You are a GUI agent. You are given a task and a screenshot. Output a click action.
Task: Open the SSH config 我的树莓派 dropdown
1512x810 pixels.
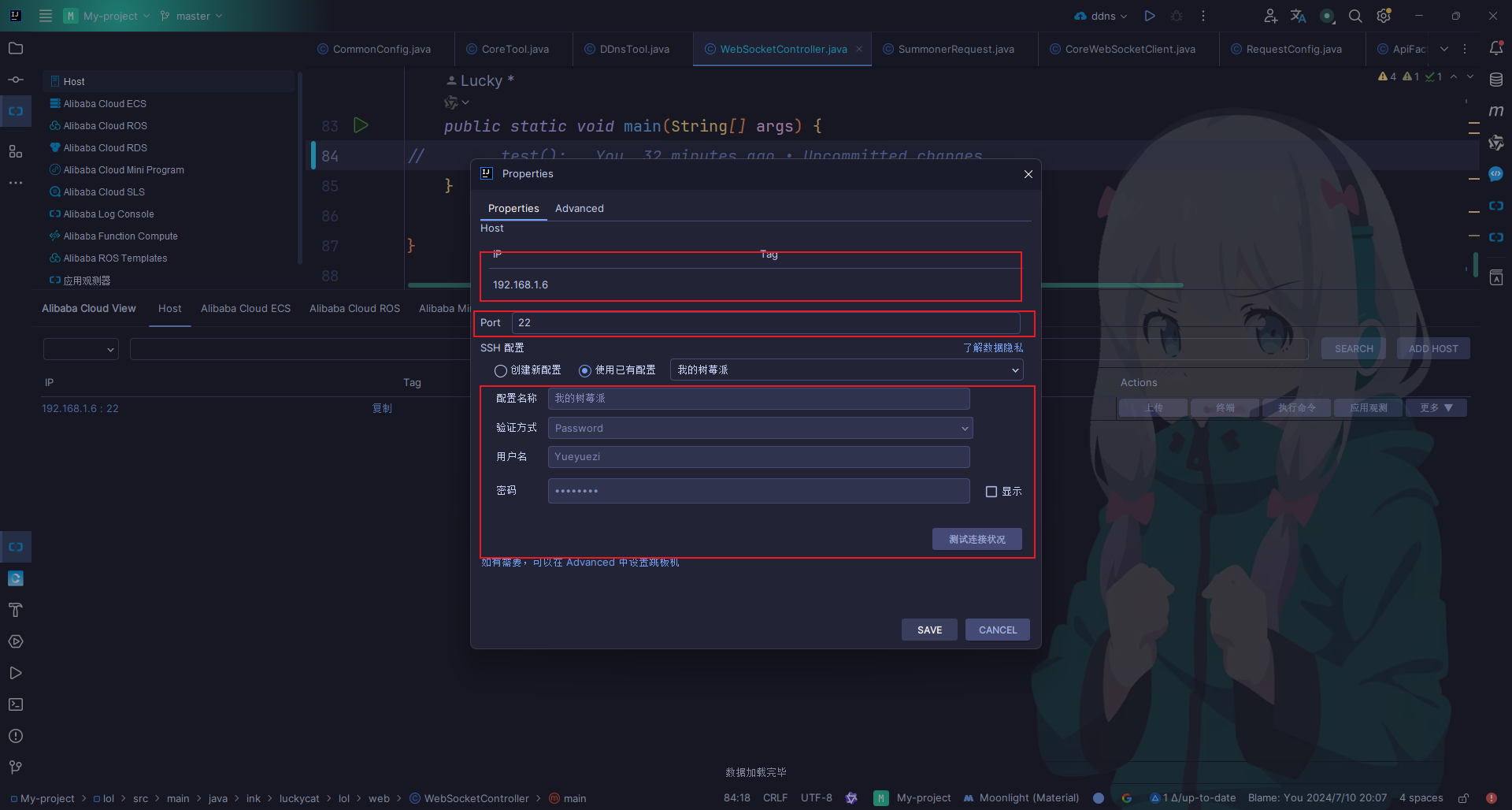(x=847, y=370)
